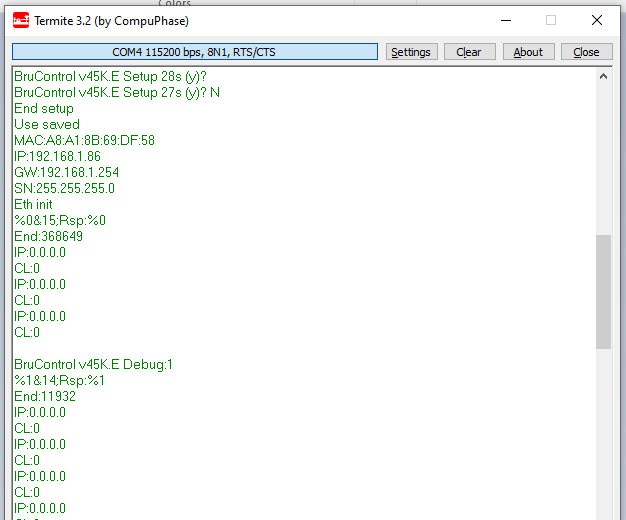Click the line 'BruControl v45K.E Setup 28s (y)?'

(x=110, y=76)
